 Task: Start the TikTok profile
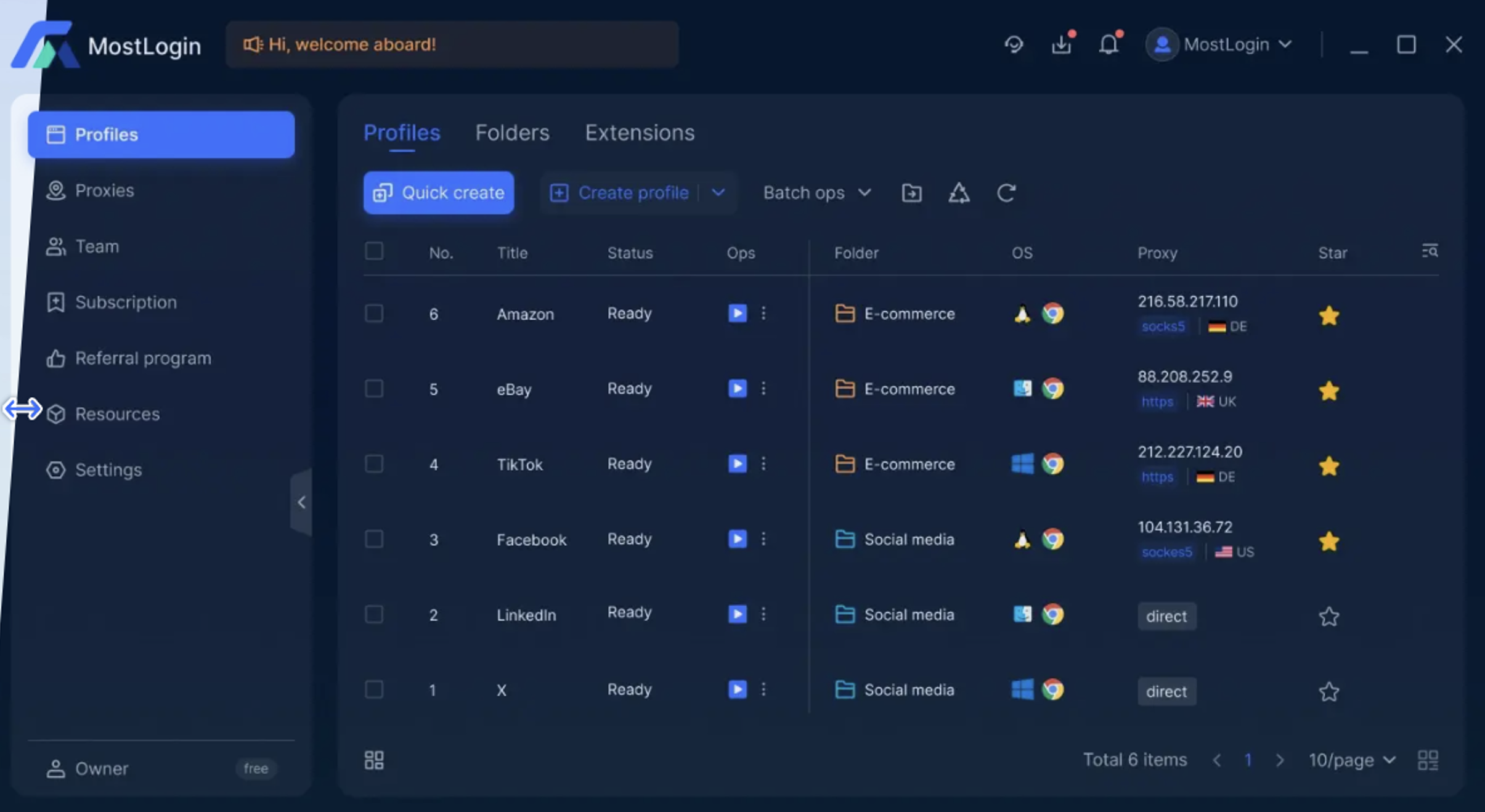click(x=737, y=463)
